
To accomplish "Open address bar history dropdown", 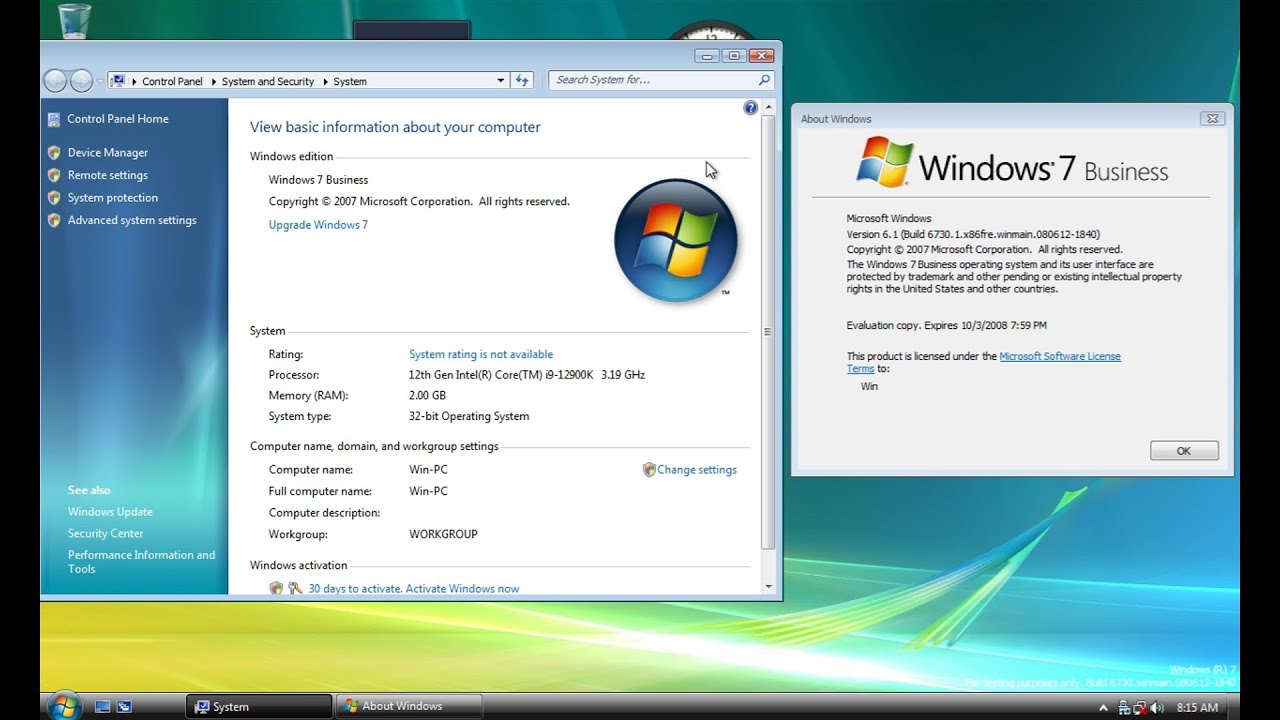I will point(501,81).
